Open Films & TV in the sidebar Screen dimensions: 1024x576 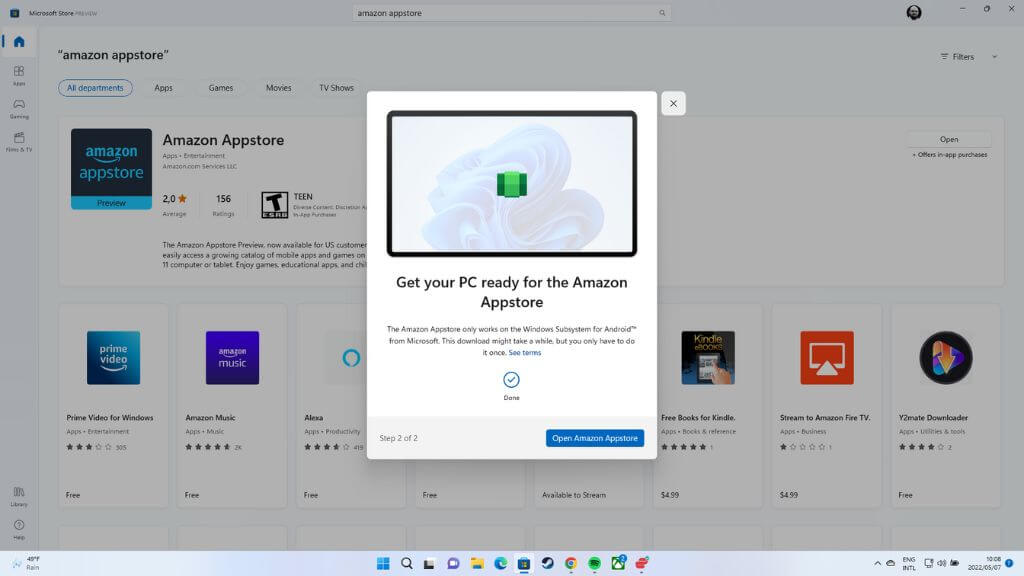click(19, 141)
